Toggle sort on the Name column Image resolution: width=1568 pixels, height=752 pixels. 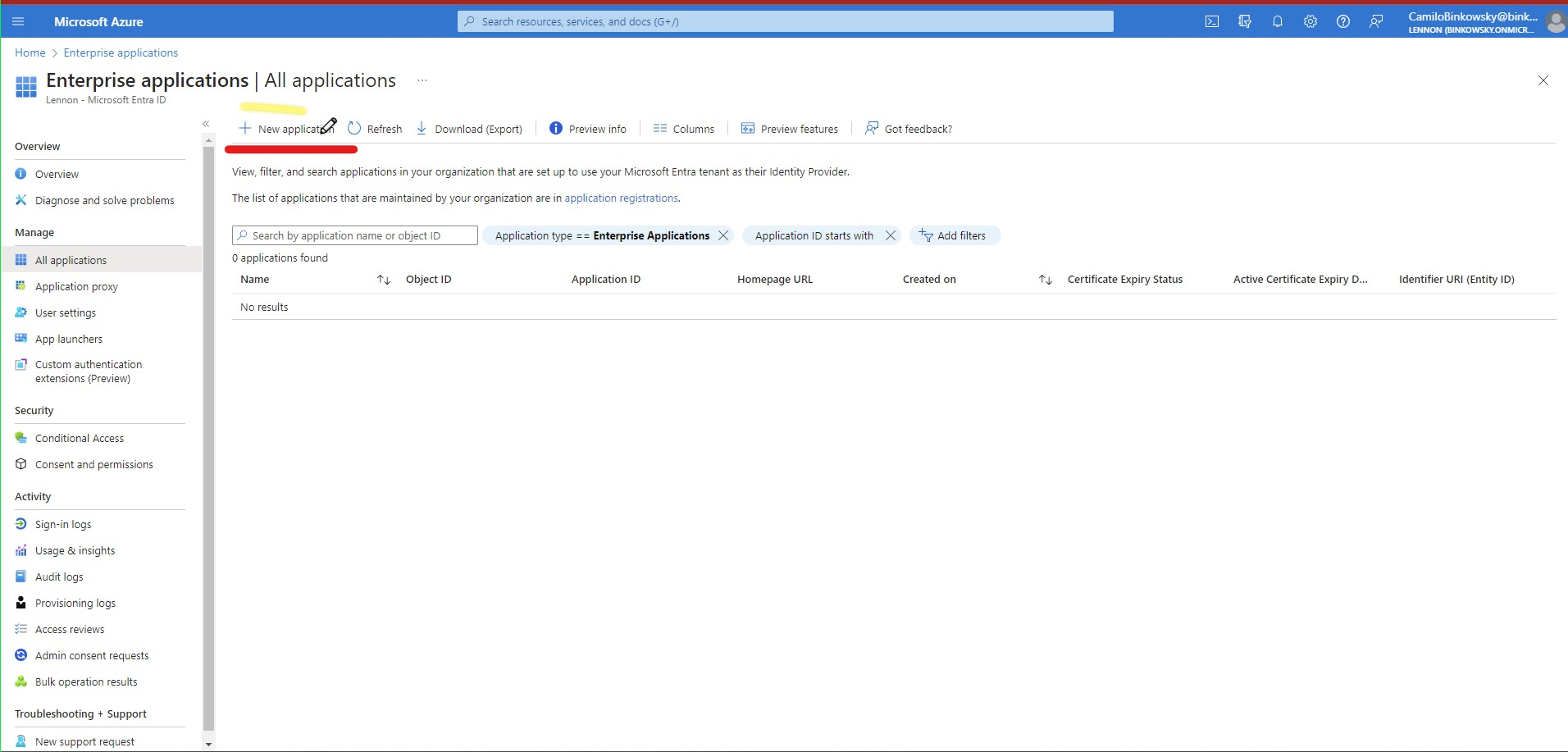tap(383, 279)
